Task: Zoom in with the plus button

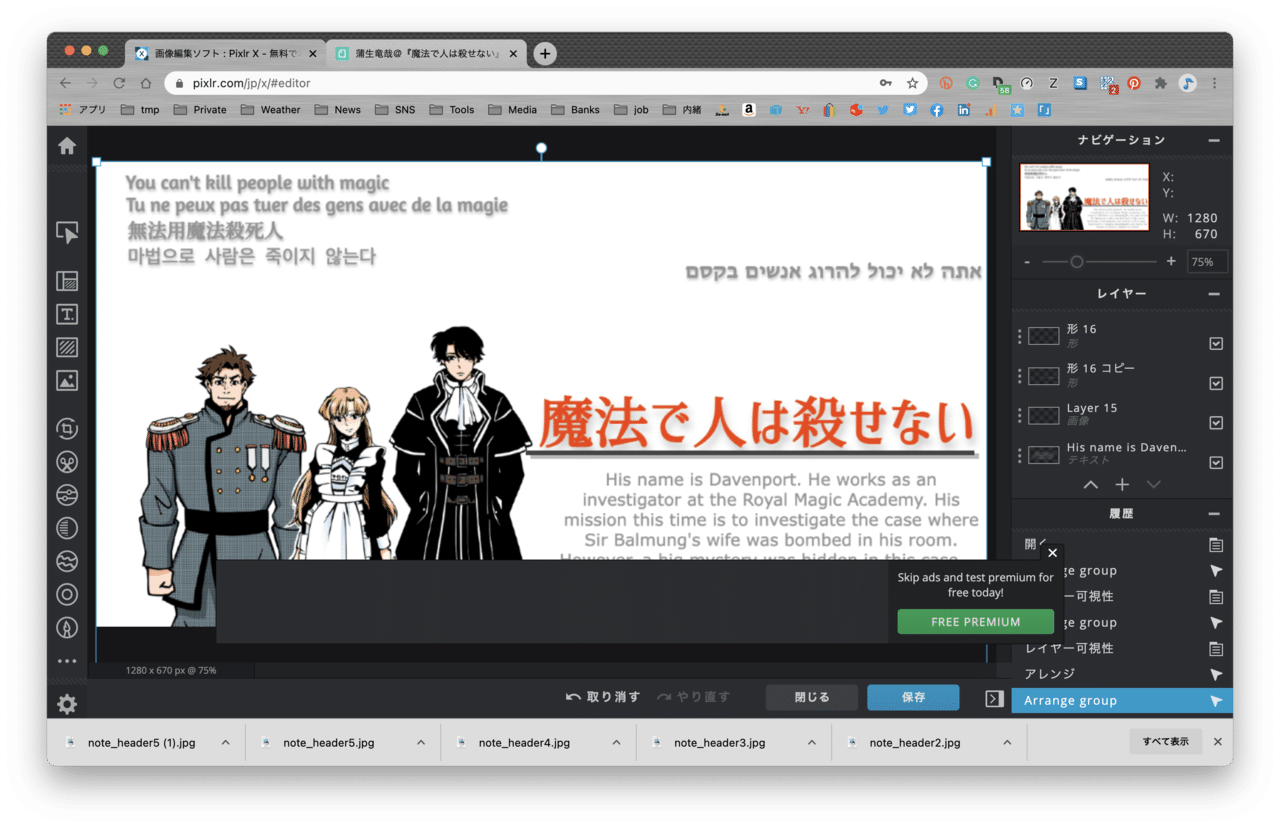Action: coord(1171,262)
